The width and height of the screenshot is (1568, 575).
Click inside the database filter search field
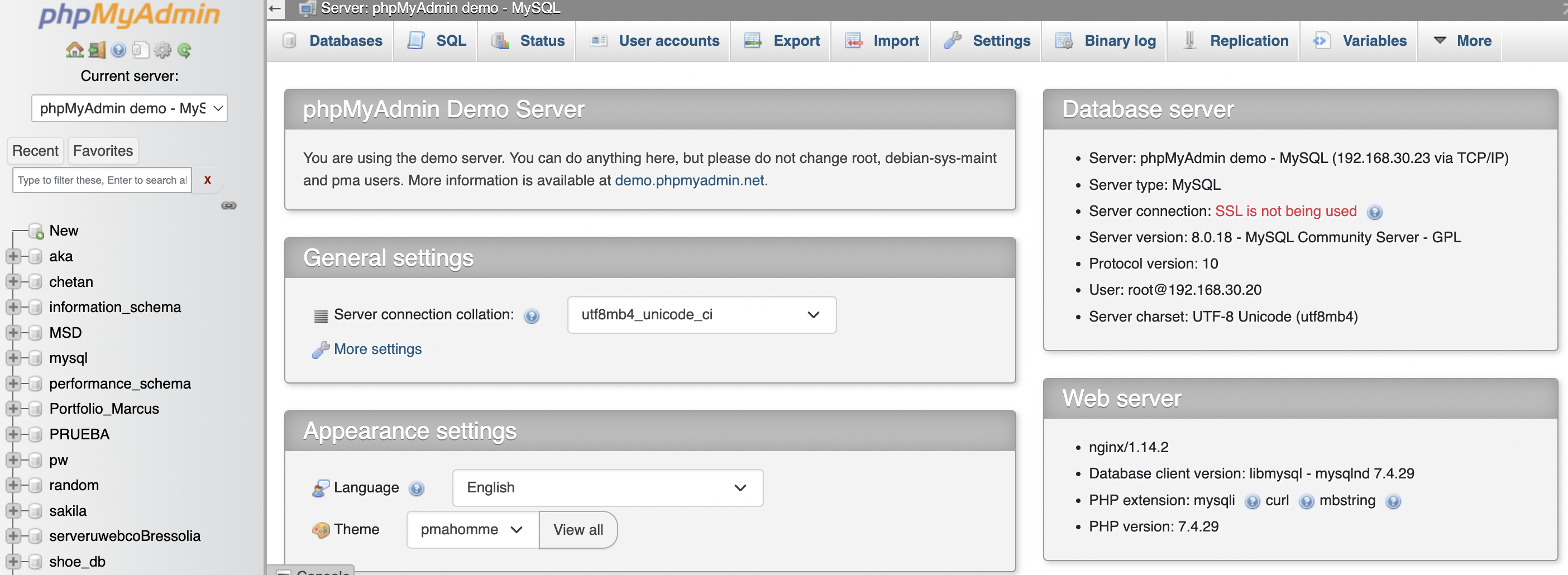click(x=101, y=180)
